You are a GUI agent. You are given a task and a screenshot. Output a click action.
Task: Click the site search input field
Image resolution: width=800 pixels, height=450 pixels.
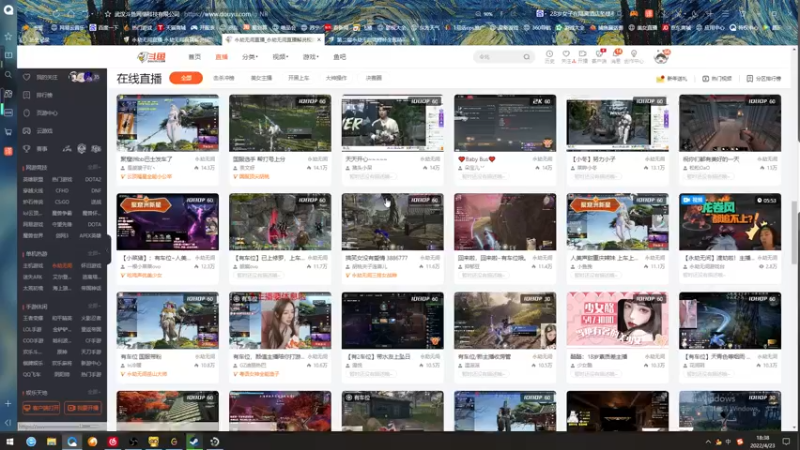click(x=497, y=57)
